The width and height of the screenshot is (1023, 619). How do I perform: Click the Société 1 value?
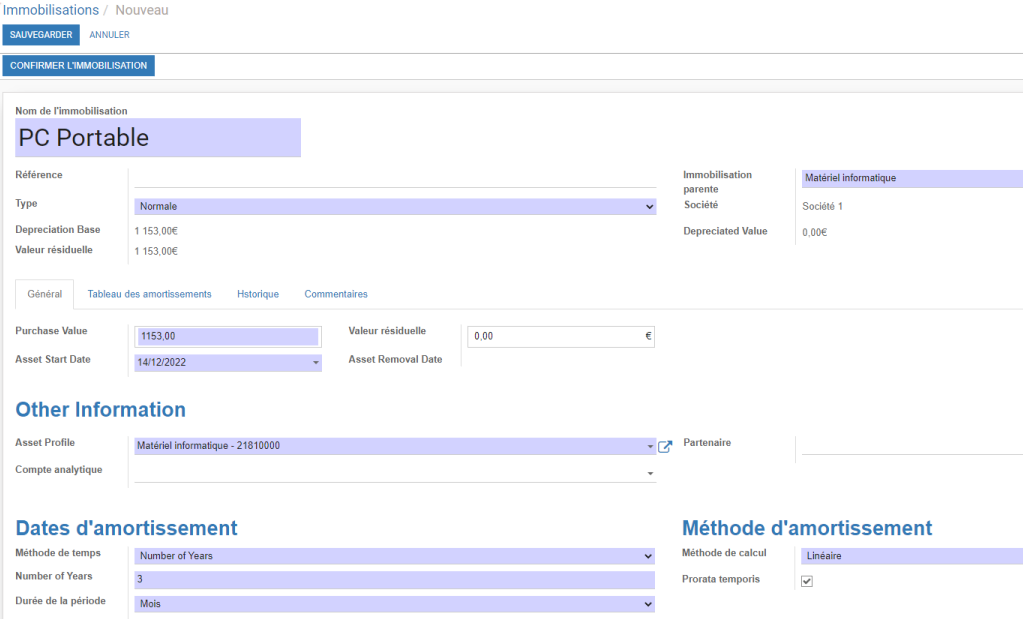(x=822, y=206)
